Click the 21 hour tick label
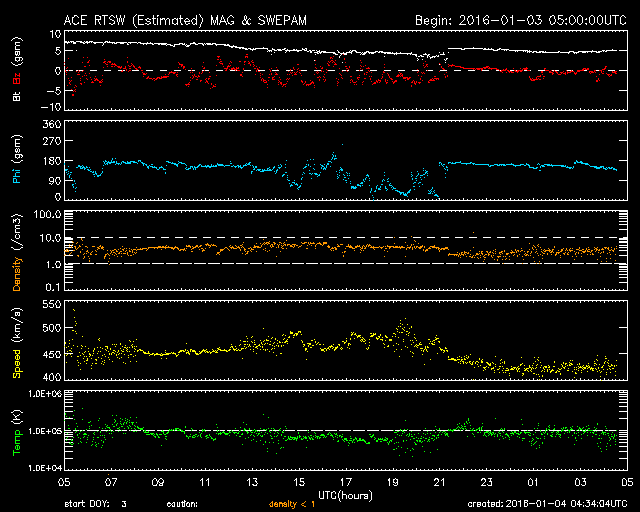Viewport: 640px width, 512px height. (439, 482)
